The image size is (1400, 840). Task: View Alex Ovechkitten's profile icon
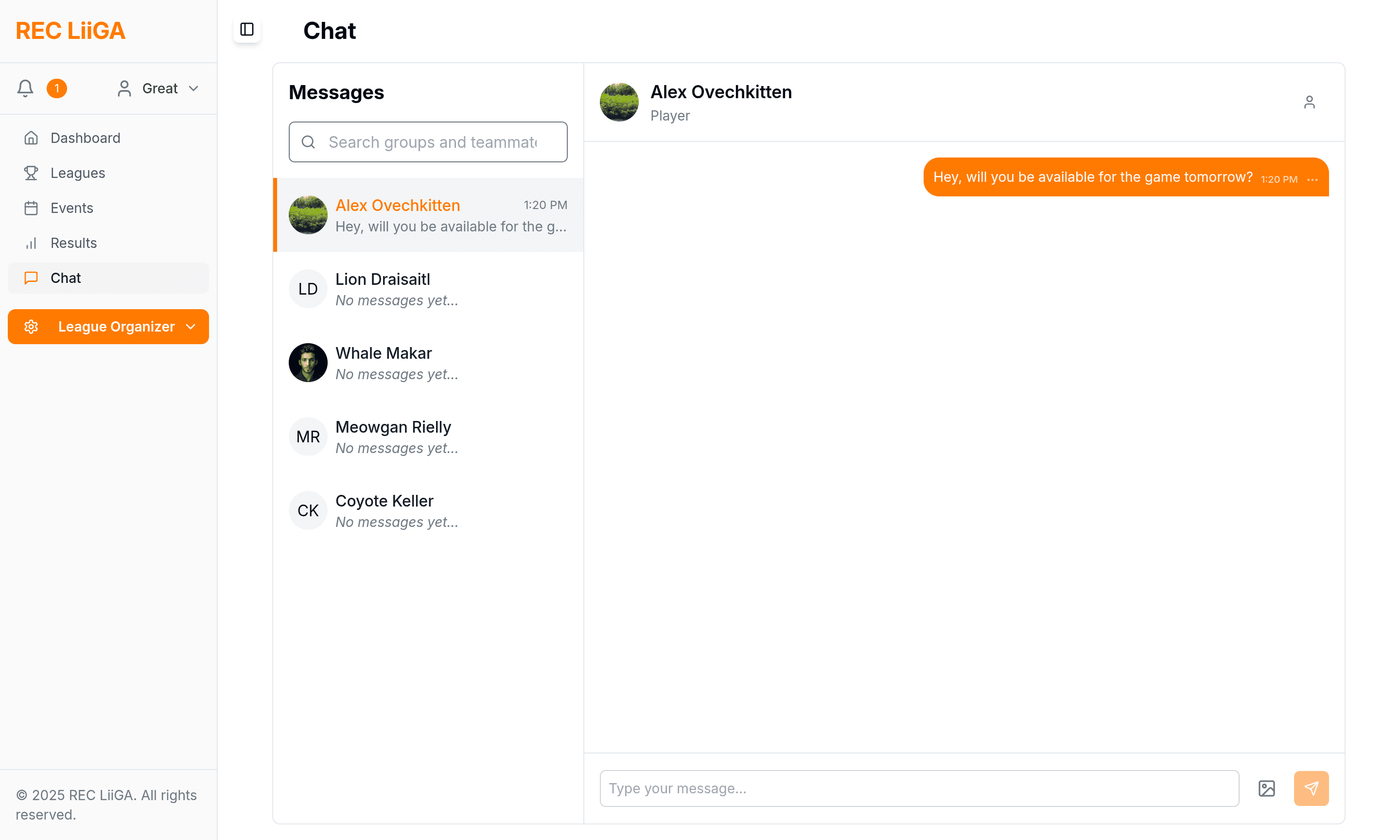tap(1309, 103)
